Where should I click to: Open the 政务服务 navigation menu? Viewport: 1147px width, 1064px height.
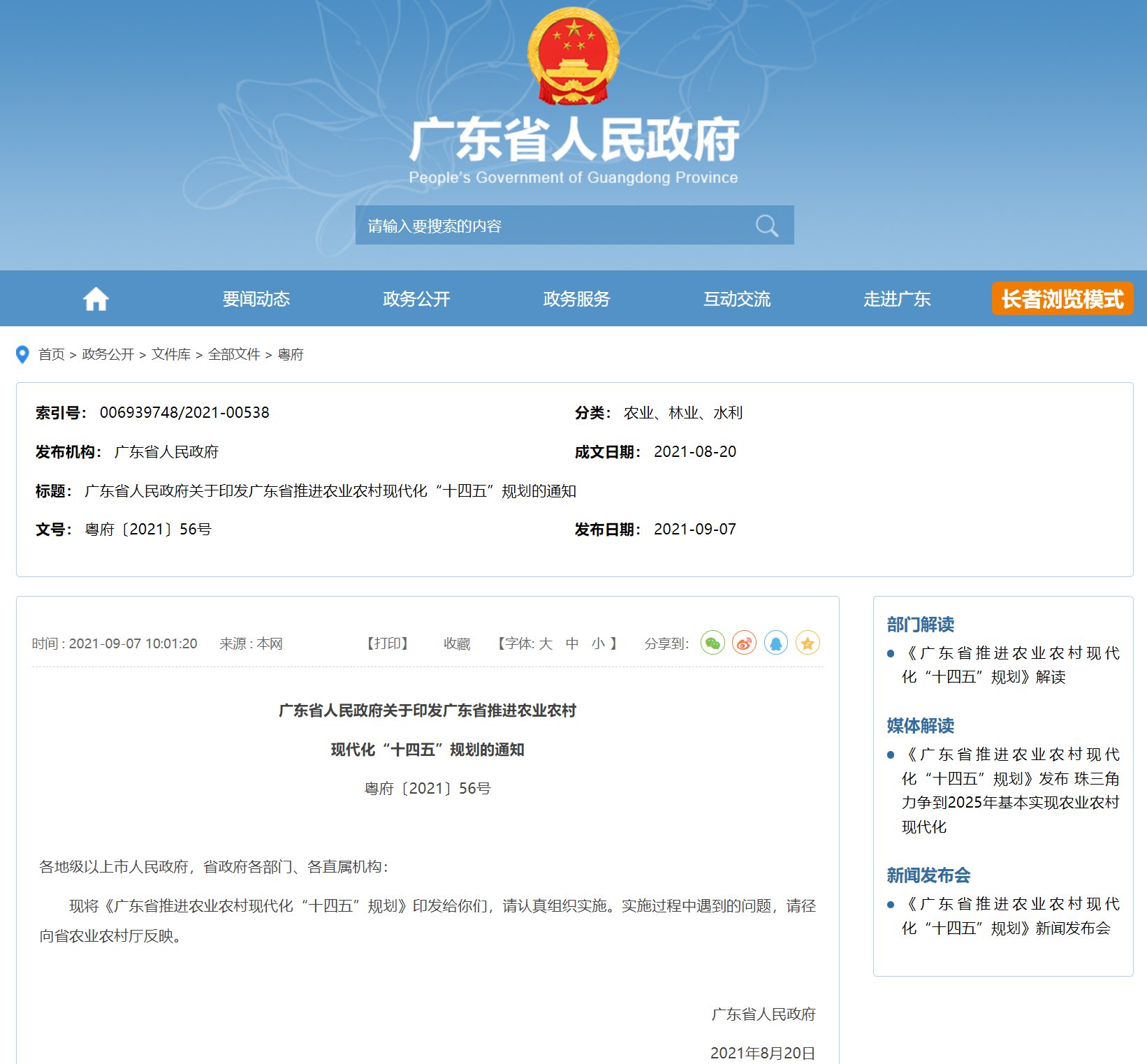(x=576, y=299)
